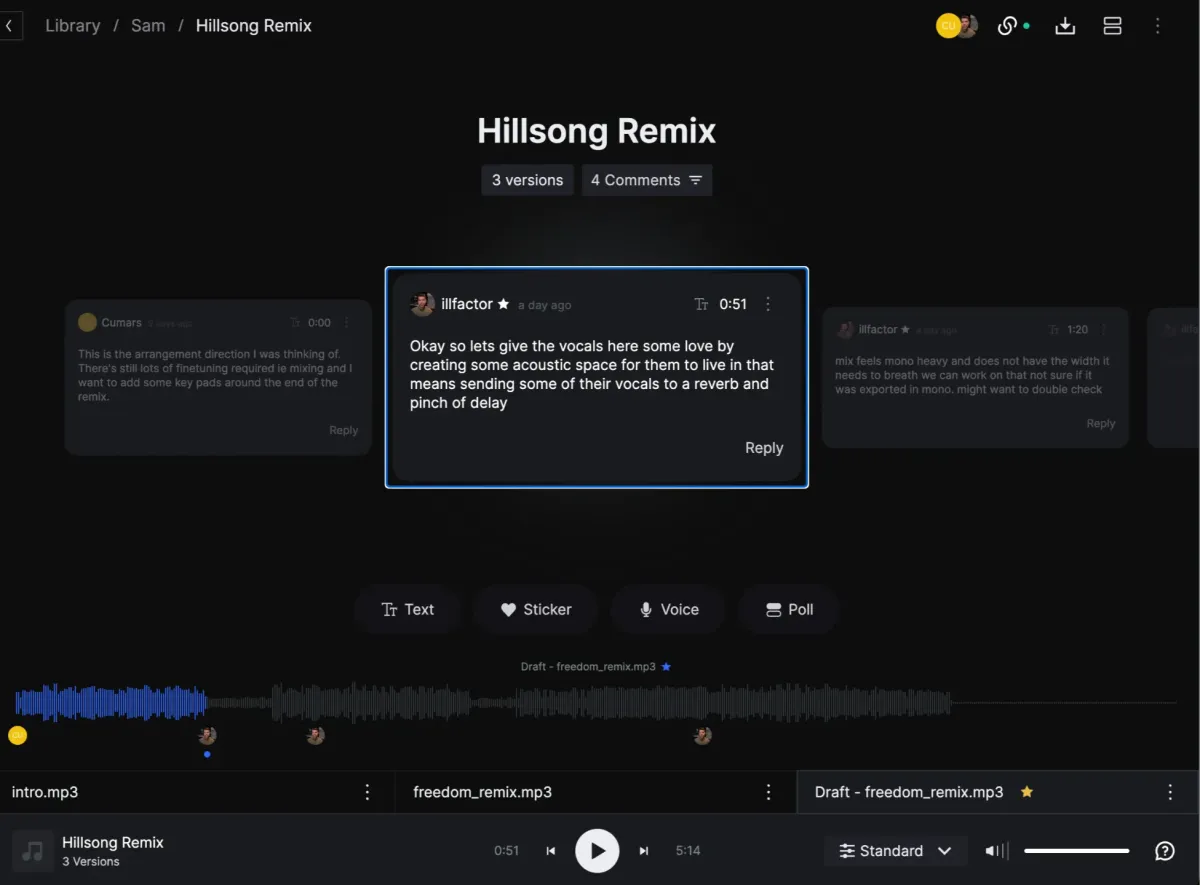The height and width of the screenshot is (885, 1200).
Task: Click the blue star next to Draft - freedom_remix.mp3 label
Action: point(666,666)
